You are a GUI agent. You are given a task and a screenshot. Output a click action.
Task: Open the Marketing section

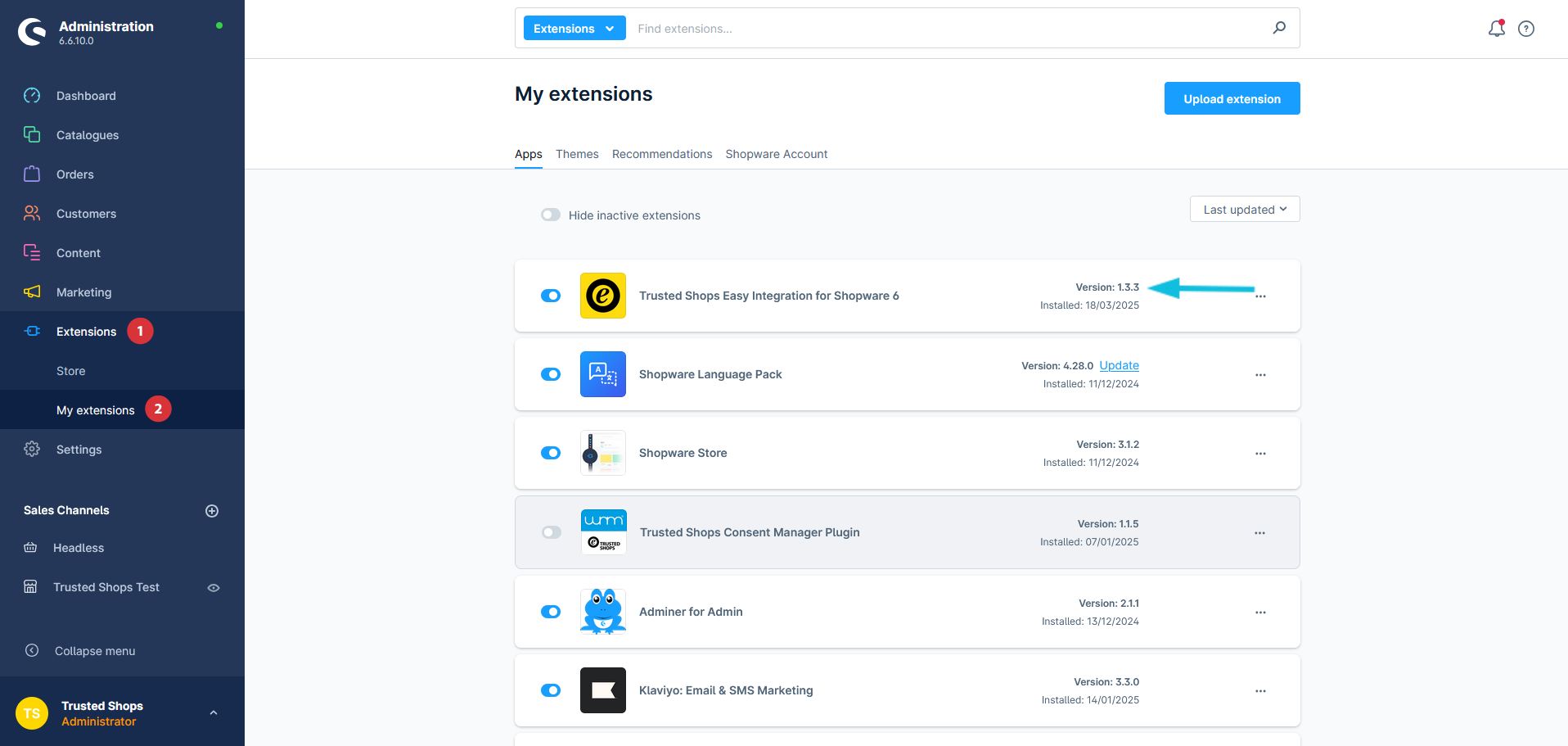pyautogui.click(x=83, y=292)
